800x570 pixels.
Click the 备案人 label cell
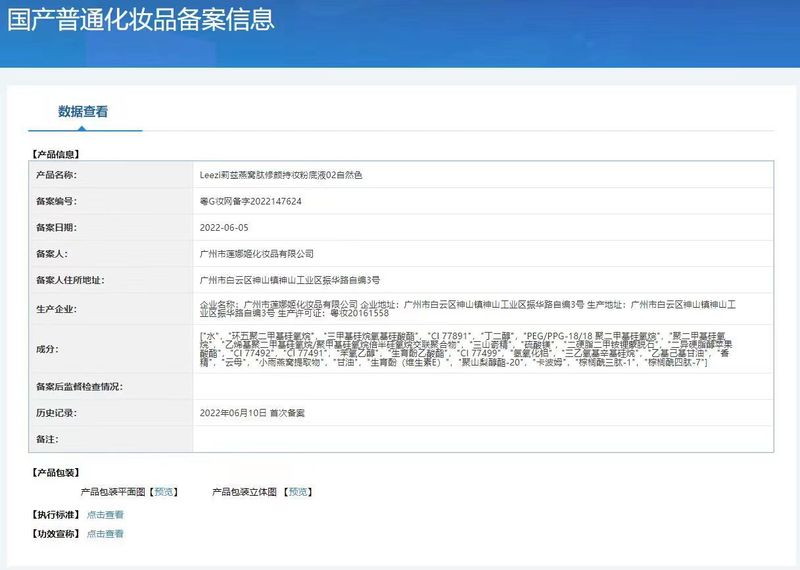[111, 254]
